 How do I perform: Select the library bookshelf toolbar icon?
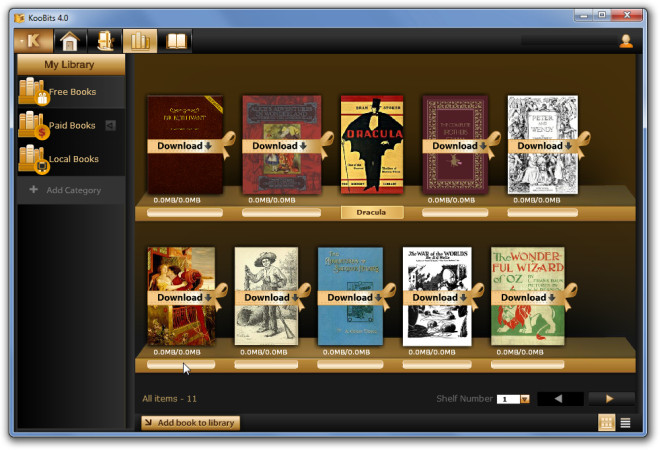[x=140, y=41]
